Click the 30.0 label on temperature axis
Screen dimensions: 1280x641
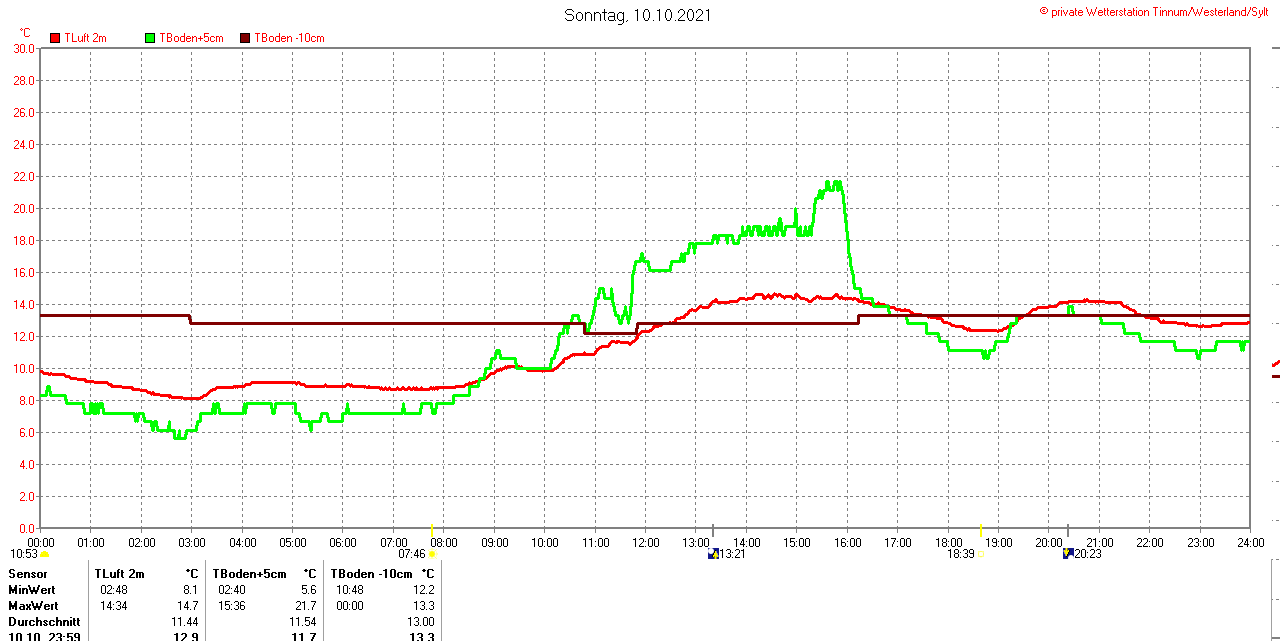(24, 48)
